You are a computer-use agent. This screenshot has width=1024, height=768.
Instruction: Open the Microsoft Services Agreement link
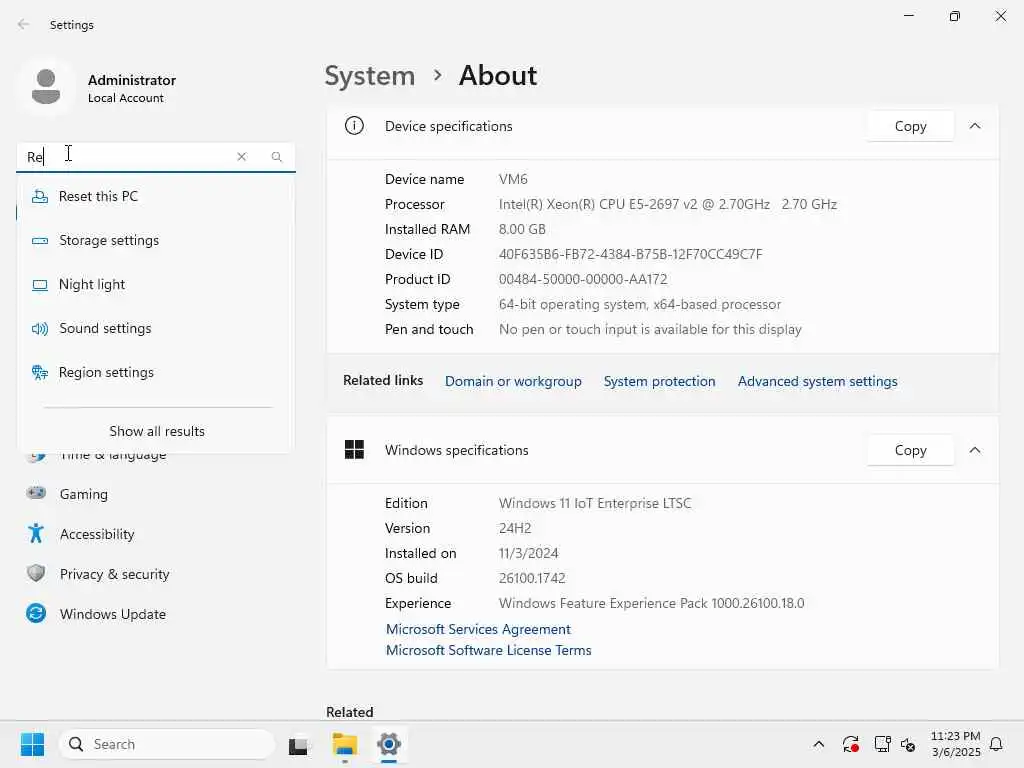pos(478,629)
